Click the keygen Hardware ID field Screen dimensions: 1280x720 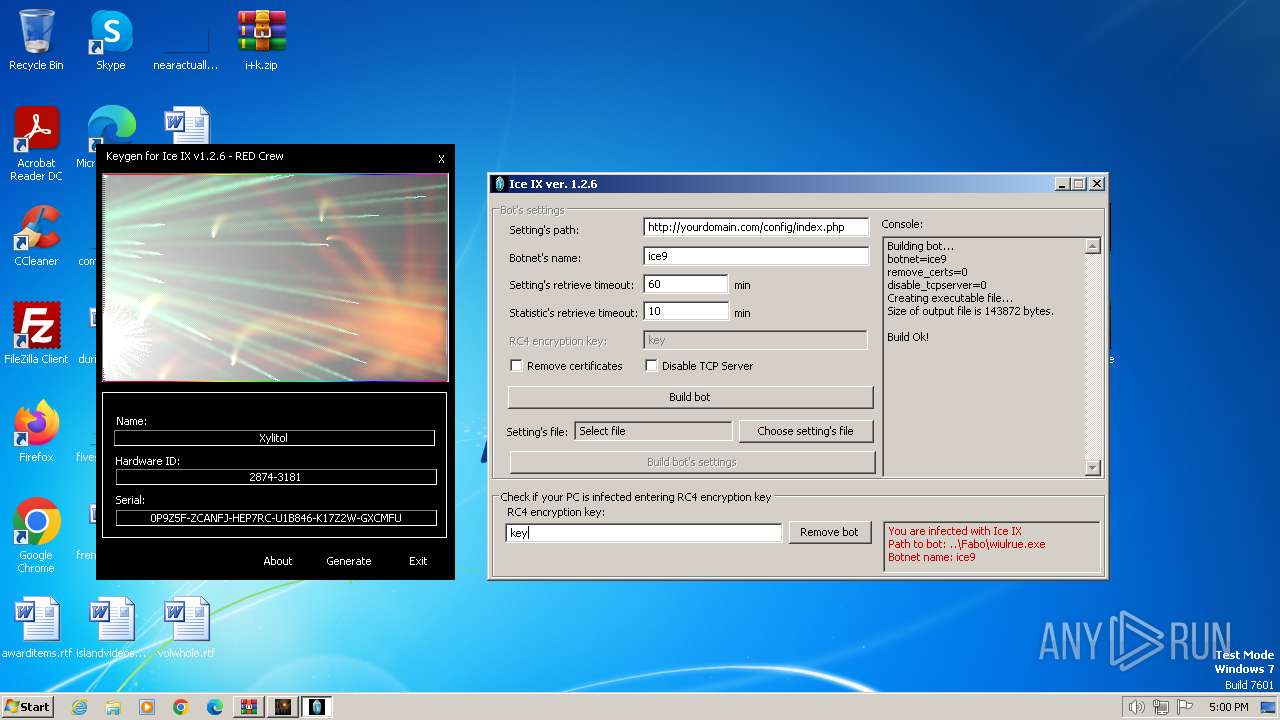(x=275, y=477)
